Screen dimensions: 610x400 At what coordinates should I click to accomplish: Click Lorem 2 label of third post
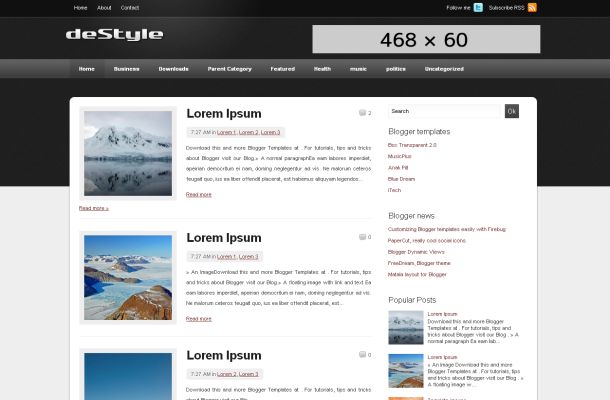(x=226, y=374)
